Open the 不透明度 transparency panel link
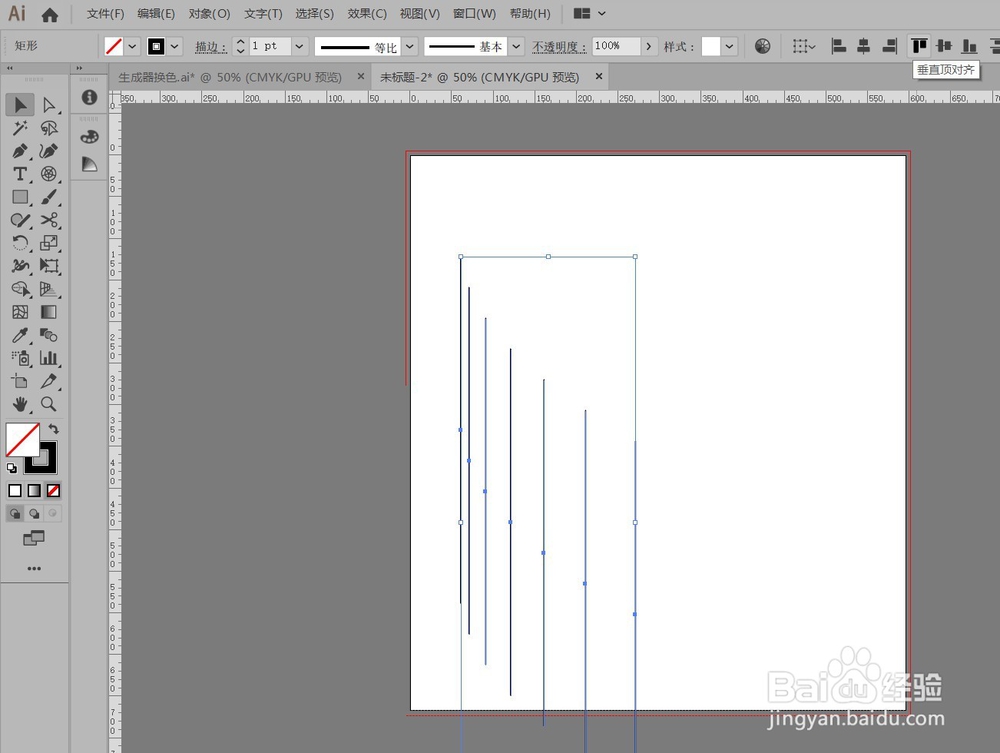 pos(559,47)
